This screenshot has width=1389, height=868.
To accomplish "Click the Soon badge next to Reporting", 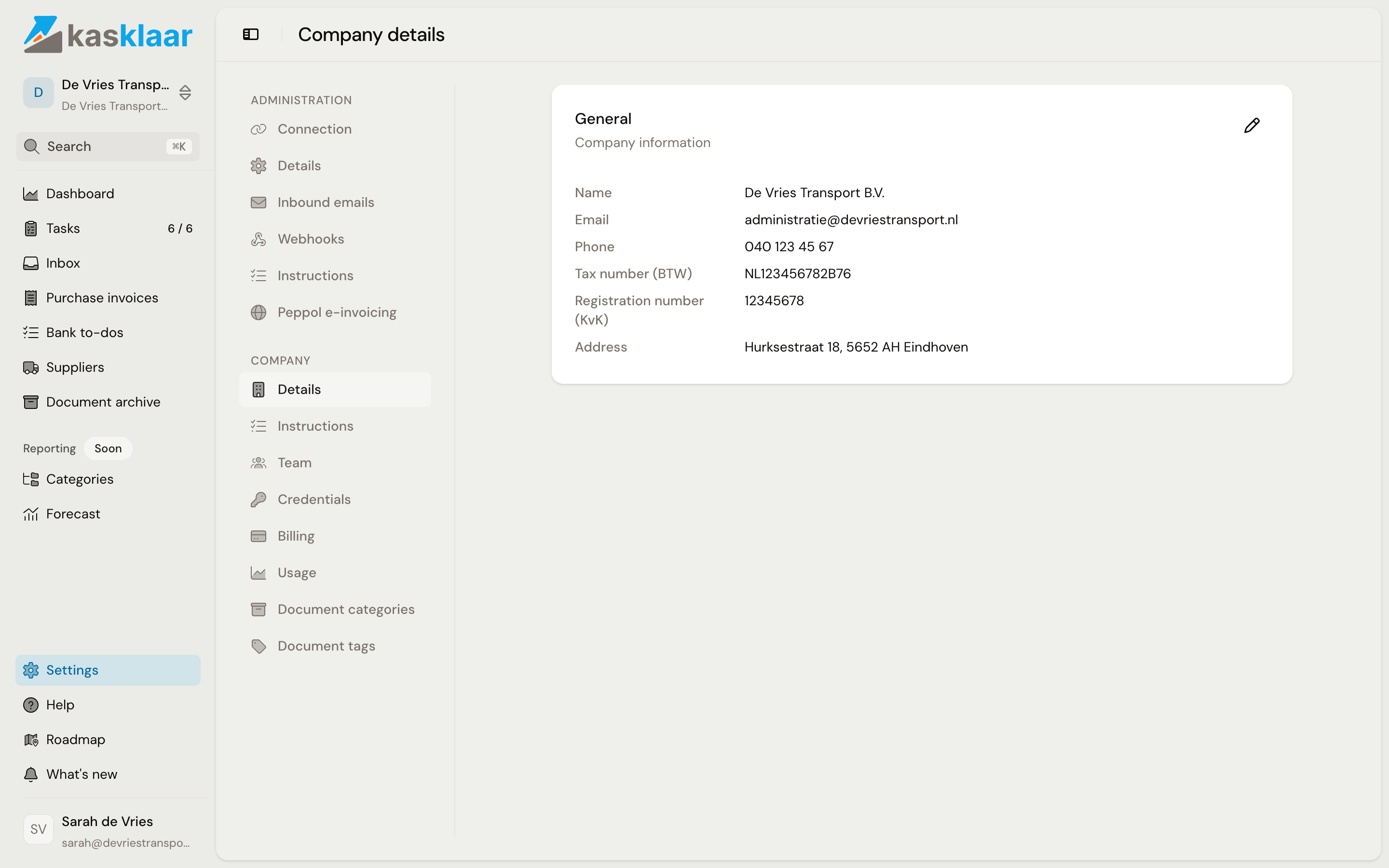I will 108,448.
